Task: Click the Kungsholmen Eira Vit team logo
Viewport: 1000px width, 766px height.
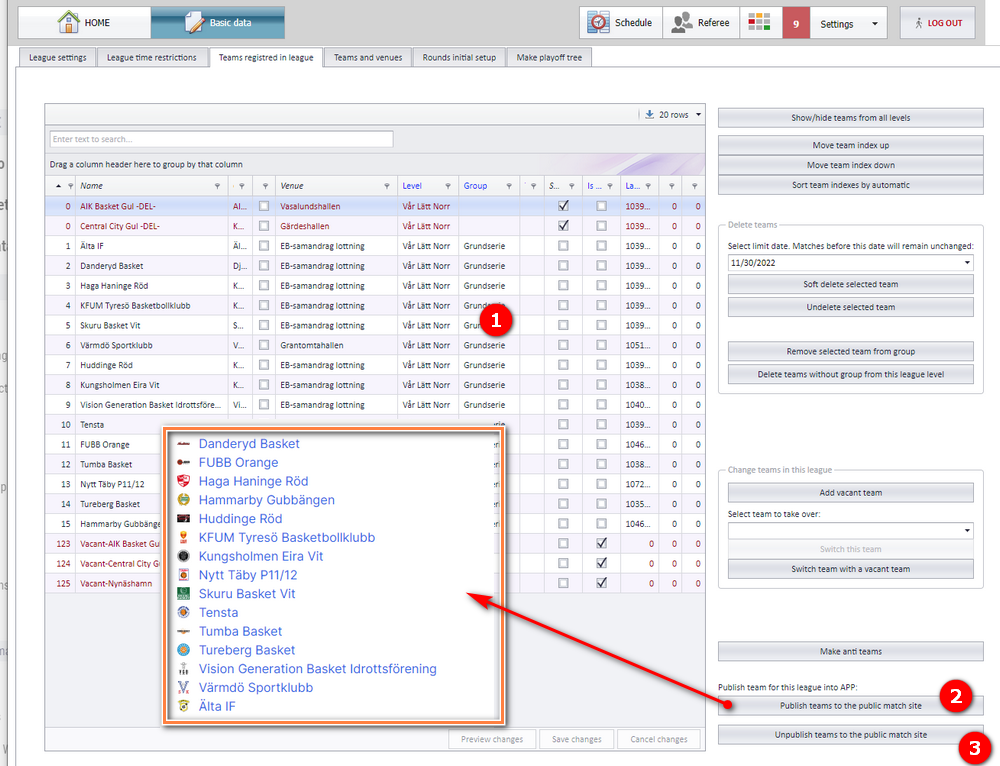Action: (x=184, y=556)
